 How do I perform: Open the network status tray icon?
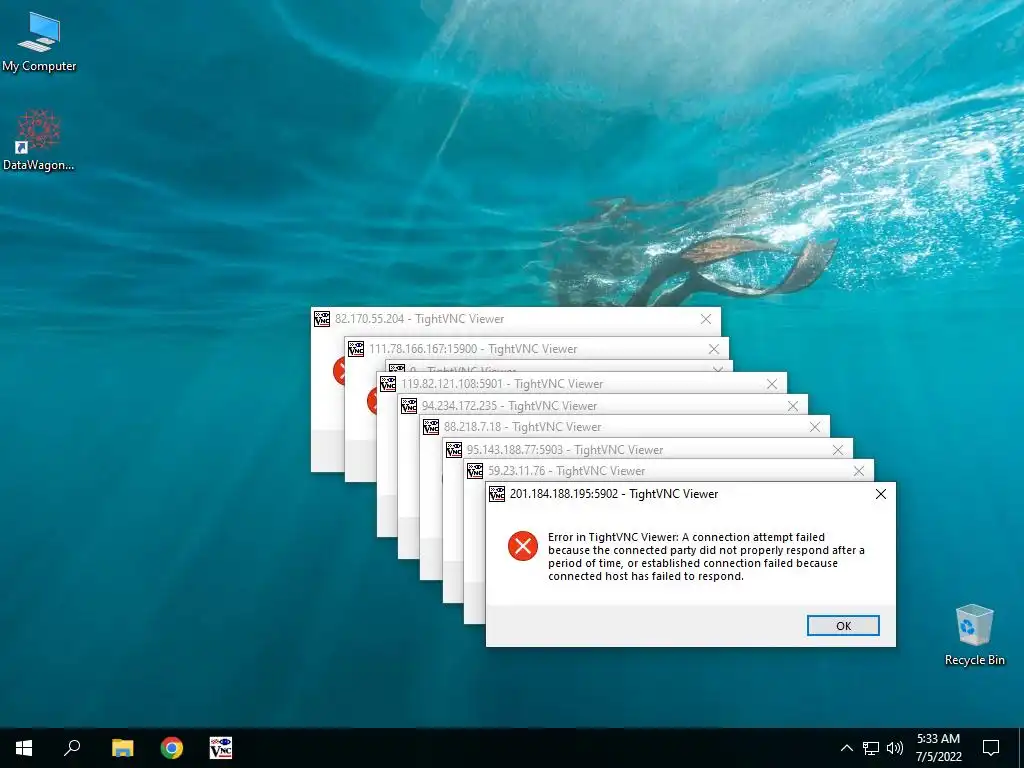click(x=871, y=748)
